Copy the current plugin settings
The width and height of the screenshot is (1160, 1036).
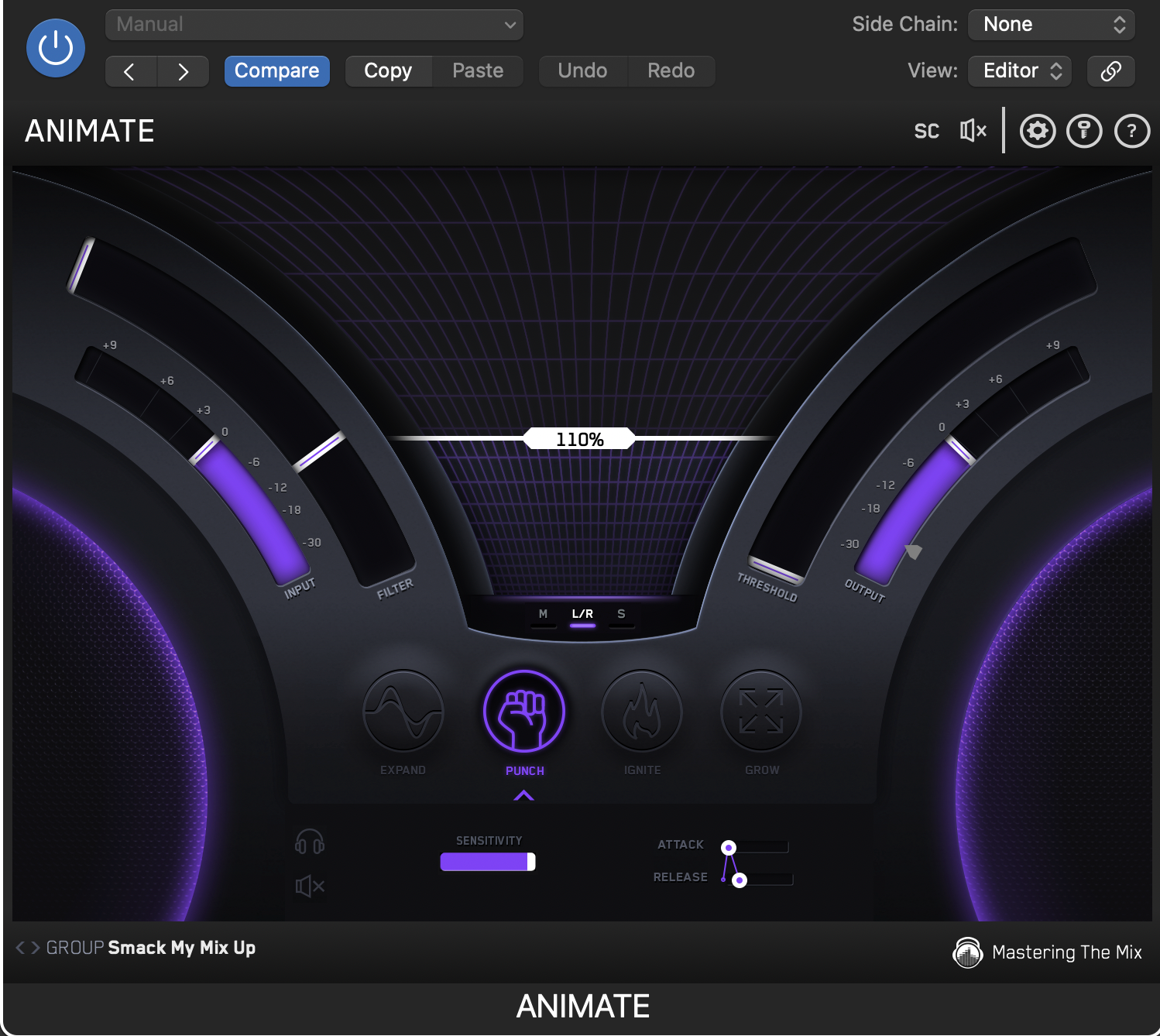(388, 71)
